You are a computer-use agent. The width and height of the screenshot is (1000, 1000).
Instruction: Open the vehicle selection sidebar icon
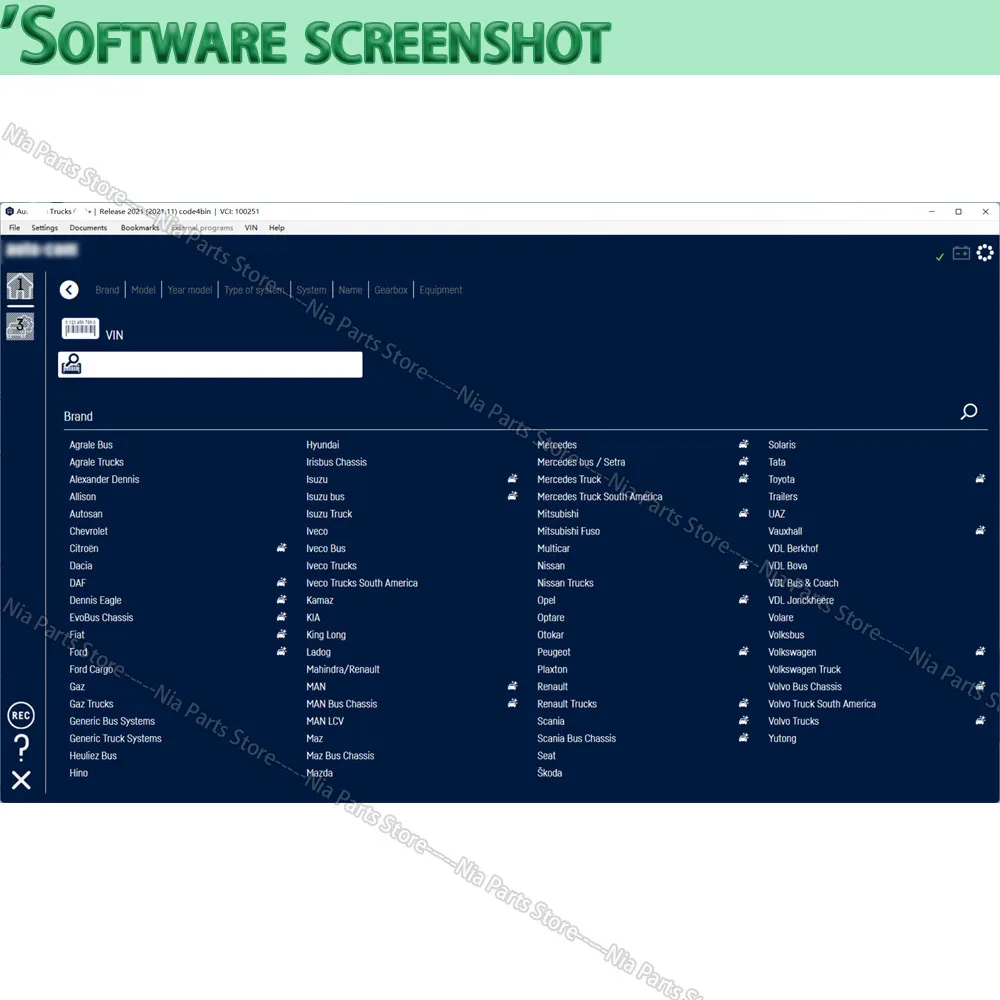click(x=20, y=326)
